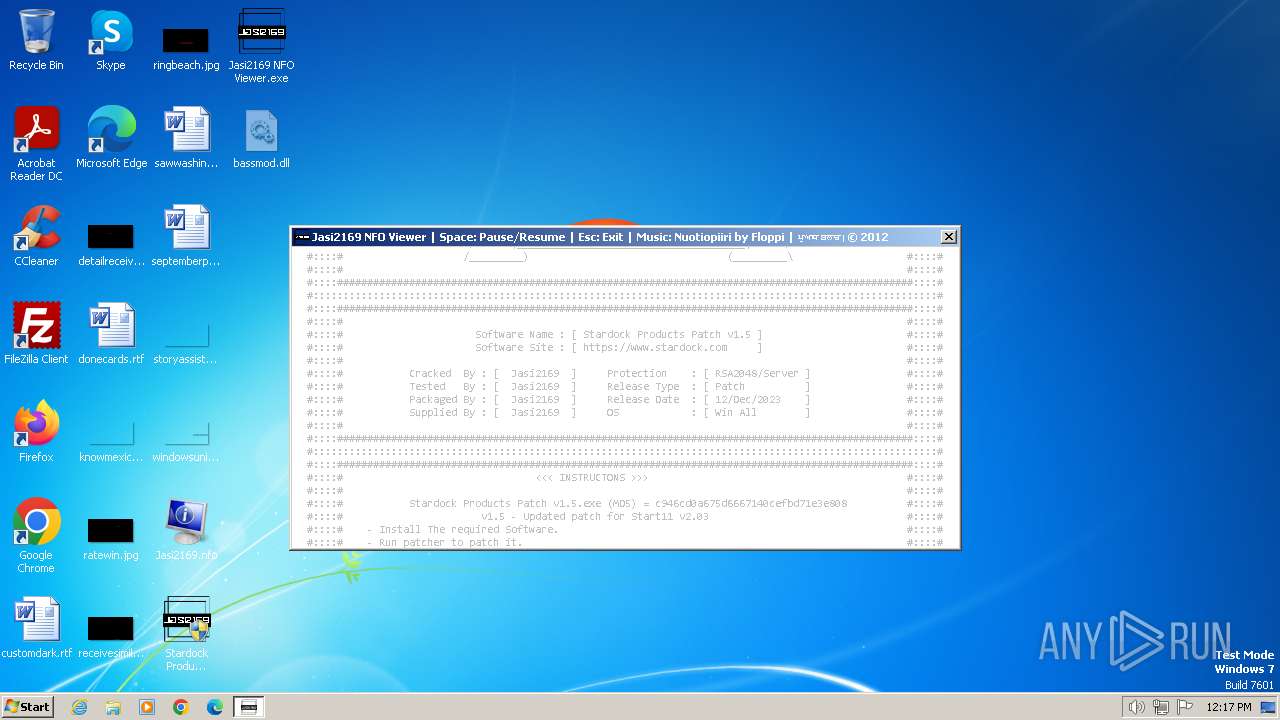Select the septemberp... Word document
The height and width of the screenshot is (720, 1280).
(186, 236)
